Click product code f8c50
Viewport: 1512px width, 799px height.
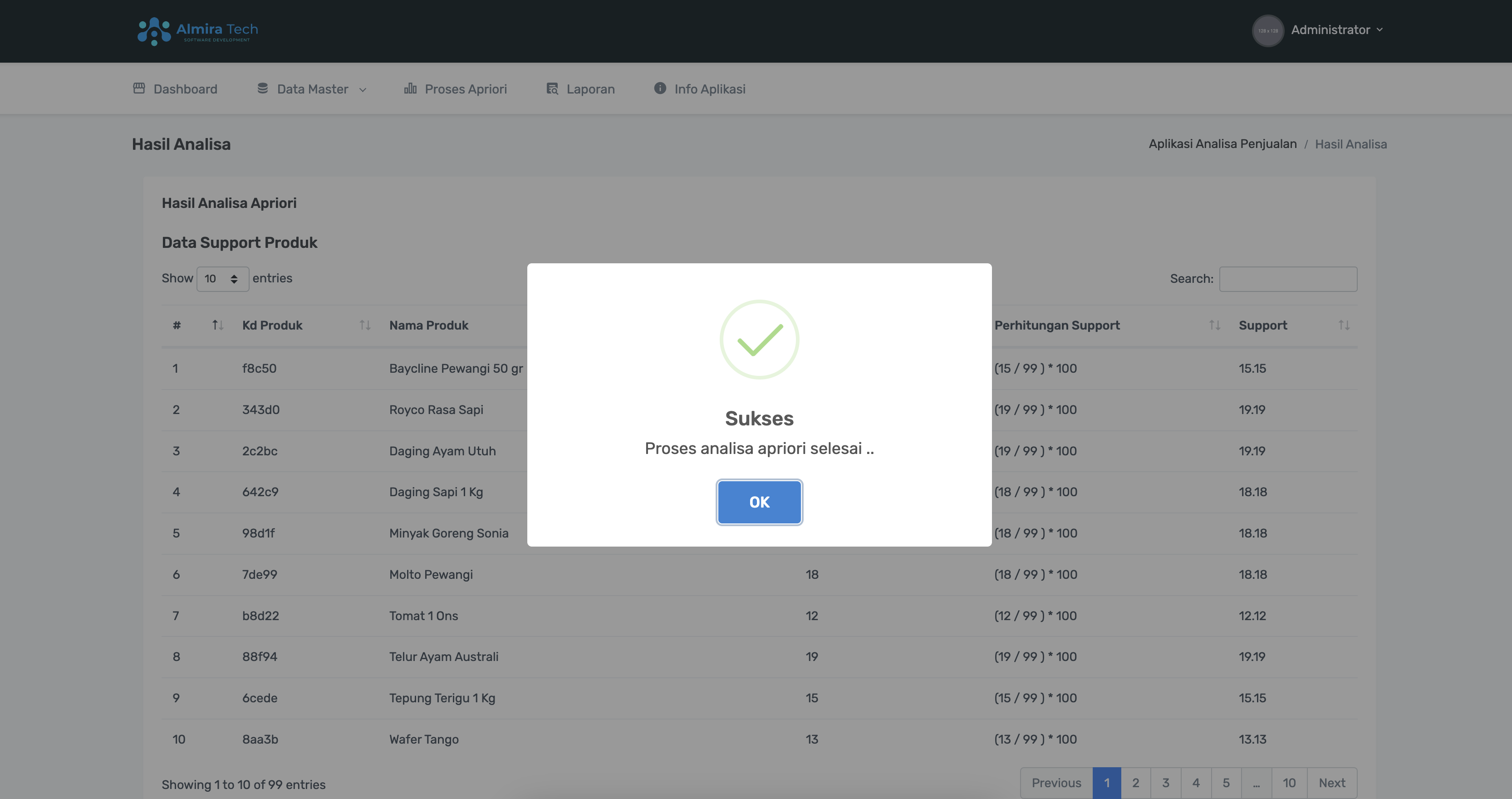[x=260, y=369]
